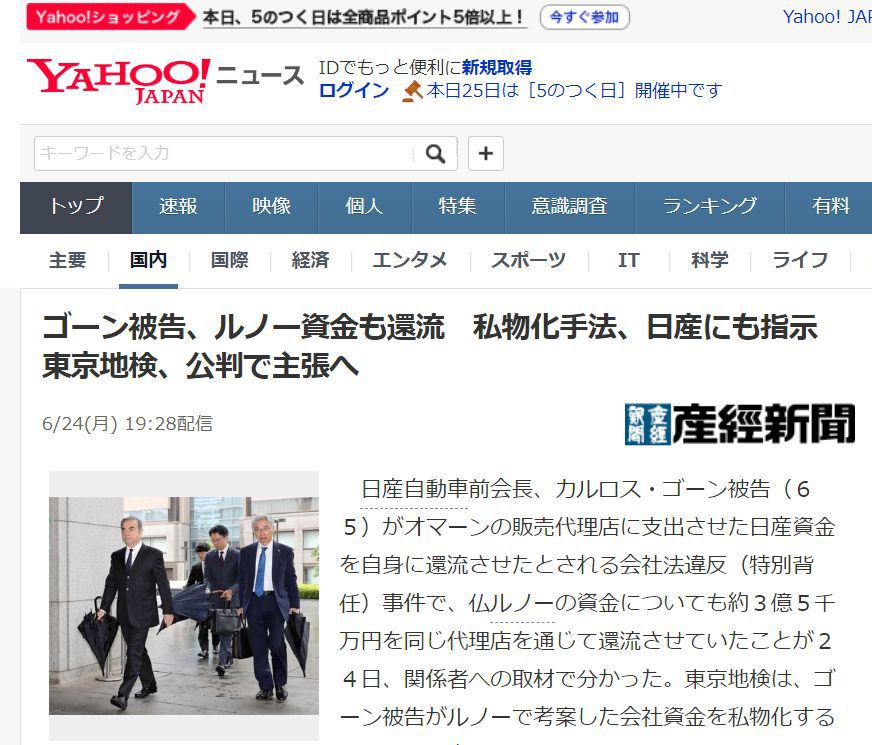Switch to the 有料 tab

[829, 208]
